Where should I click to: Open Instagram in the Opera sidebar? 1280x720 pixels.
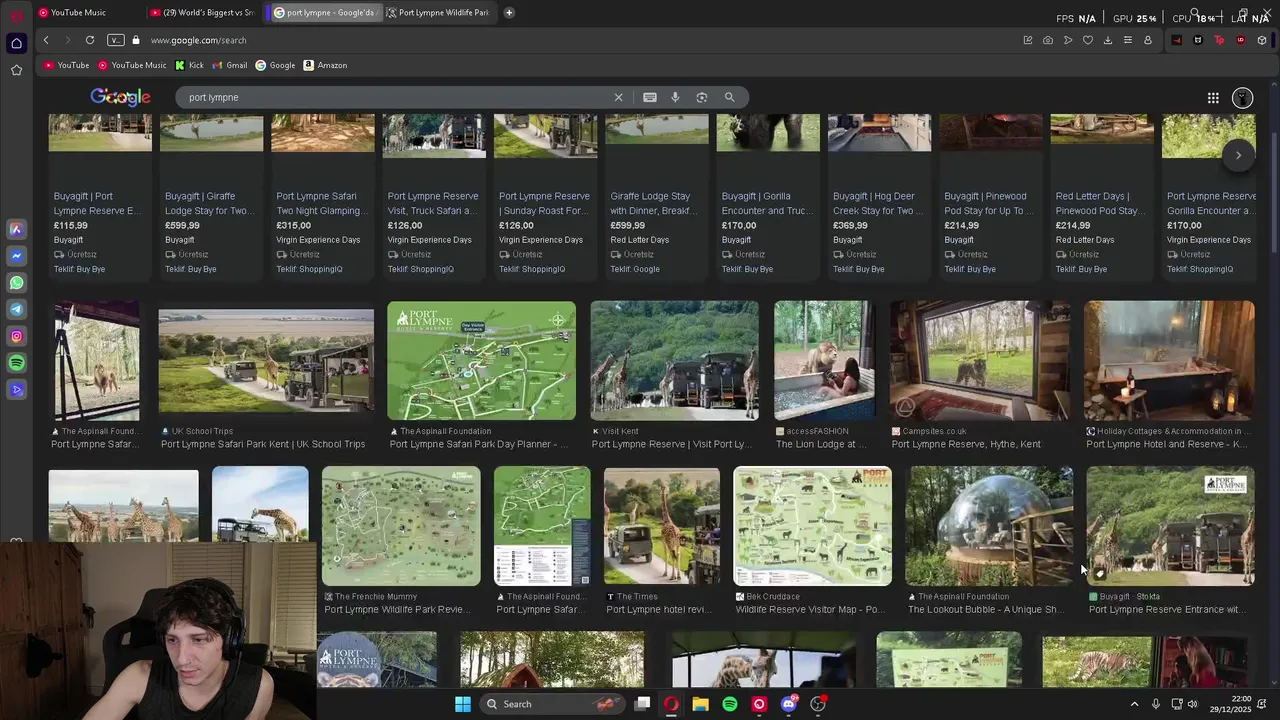(16, 337)
